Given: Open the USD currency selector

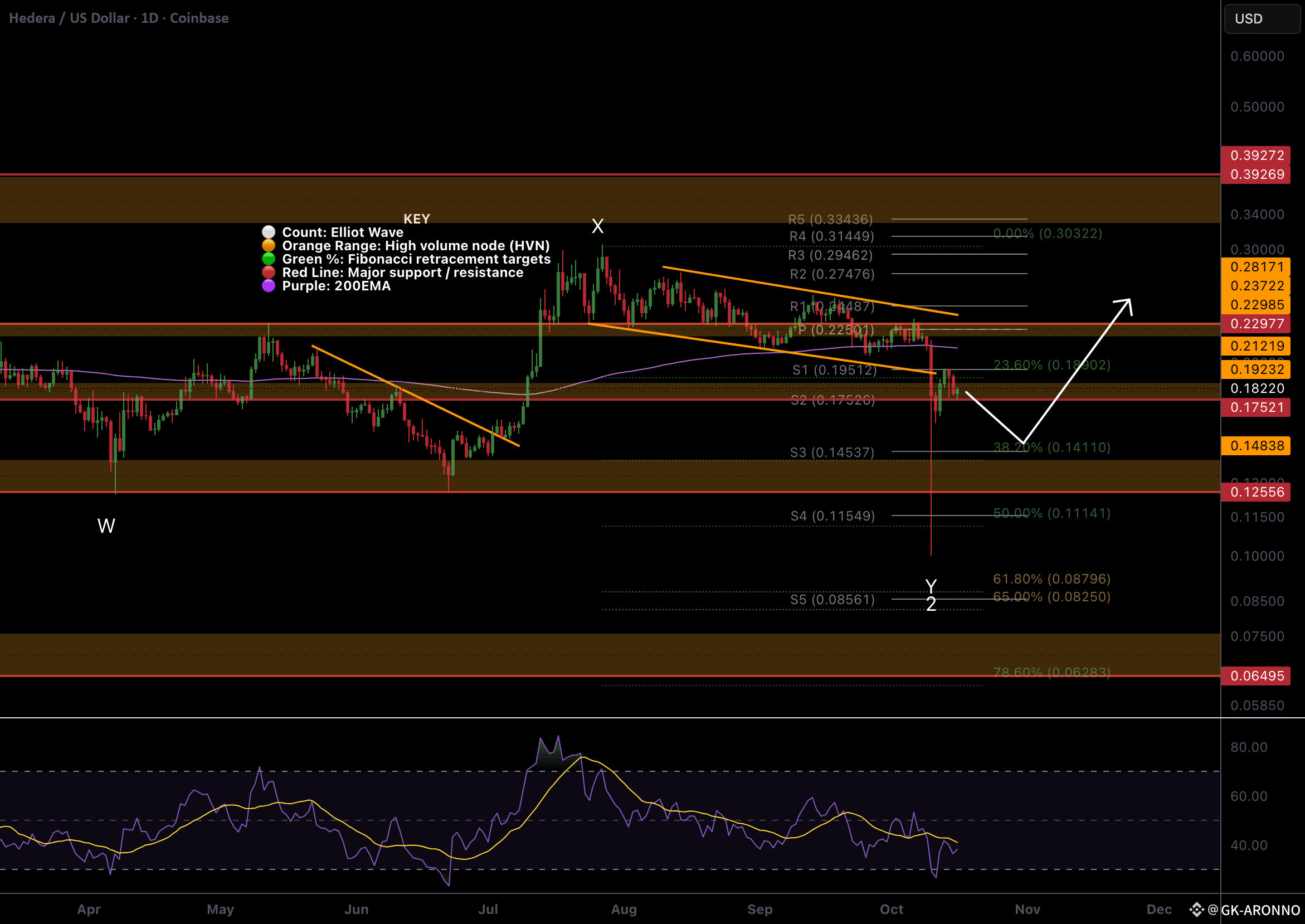Looking at the screenshot, I should click(1261, 19).
